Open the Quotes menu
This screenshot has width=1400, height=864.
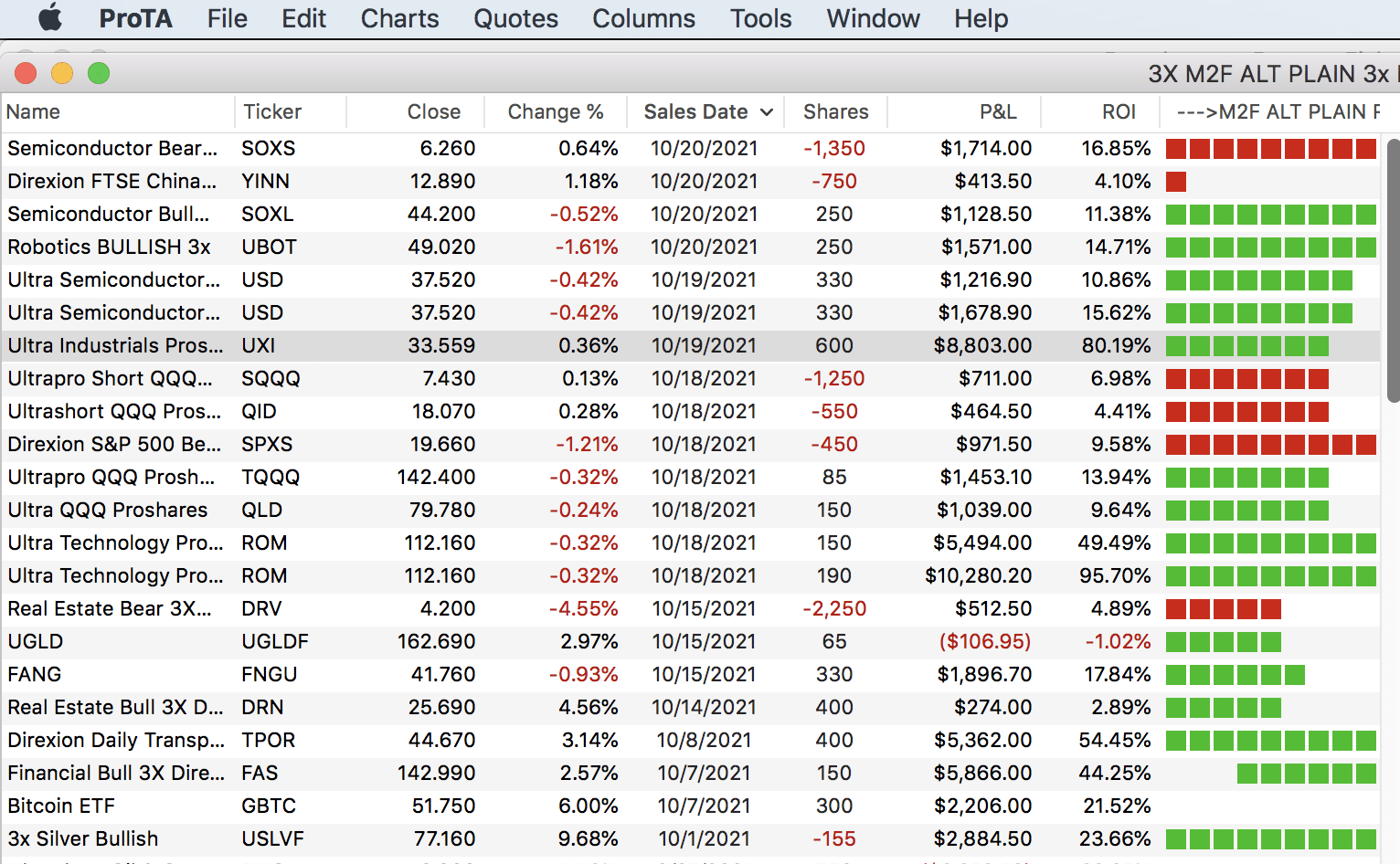point(515,18)
